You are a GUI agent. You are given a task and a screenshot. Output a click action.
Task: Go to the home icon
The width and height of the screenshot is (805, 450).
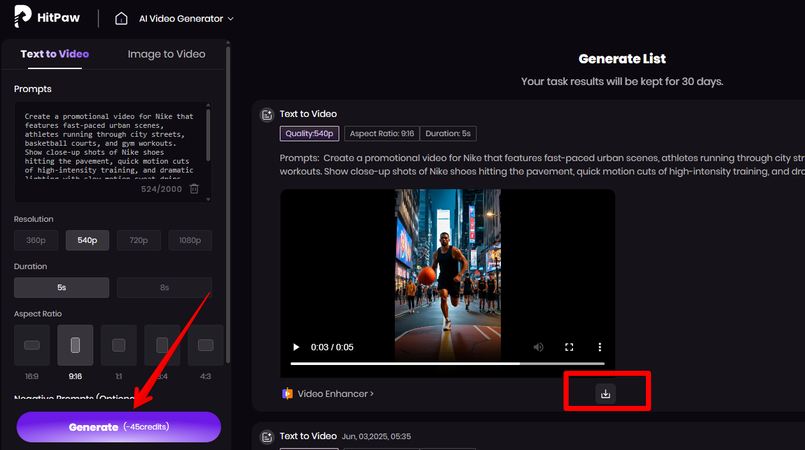point(121,18)
